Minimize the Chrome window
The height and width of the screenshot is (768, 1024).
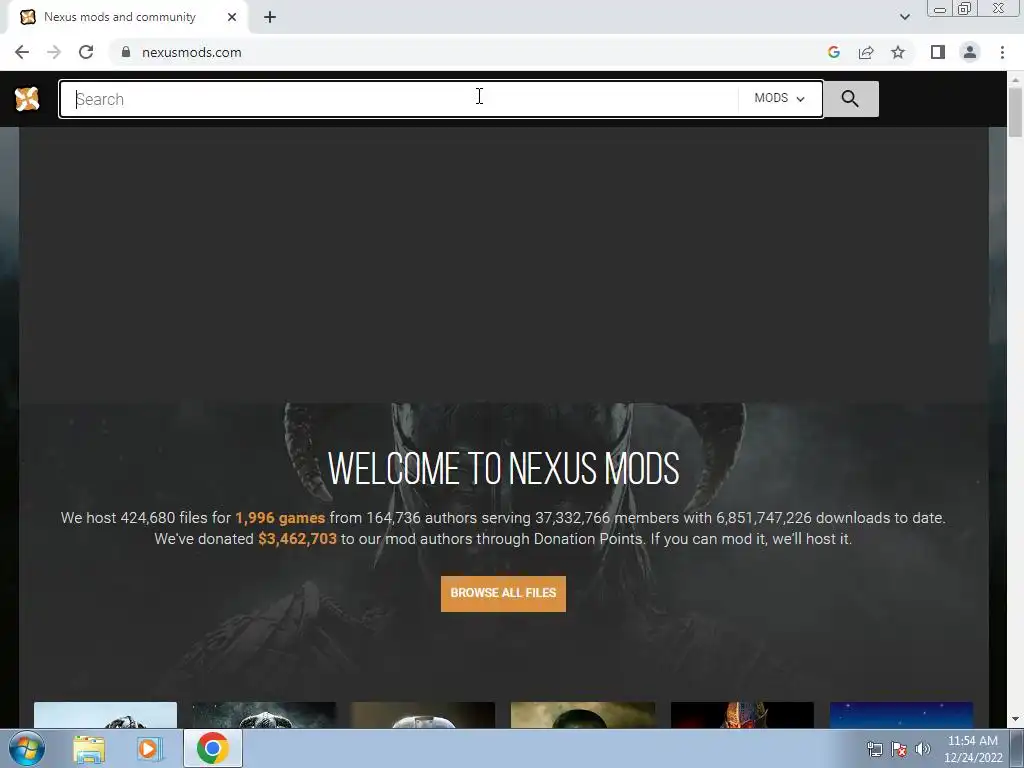click(x=940, y=8)
